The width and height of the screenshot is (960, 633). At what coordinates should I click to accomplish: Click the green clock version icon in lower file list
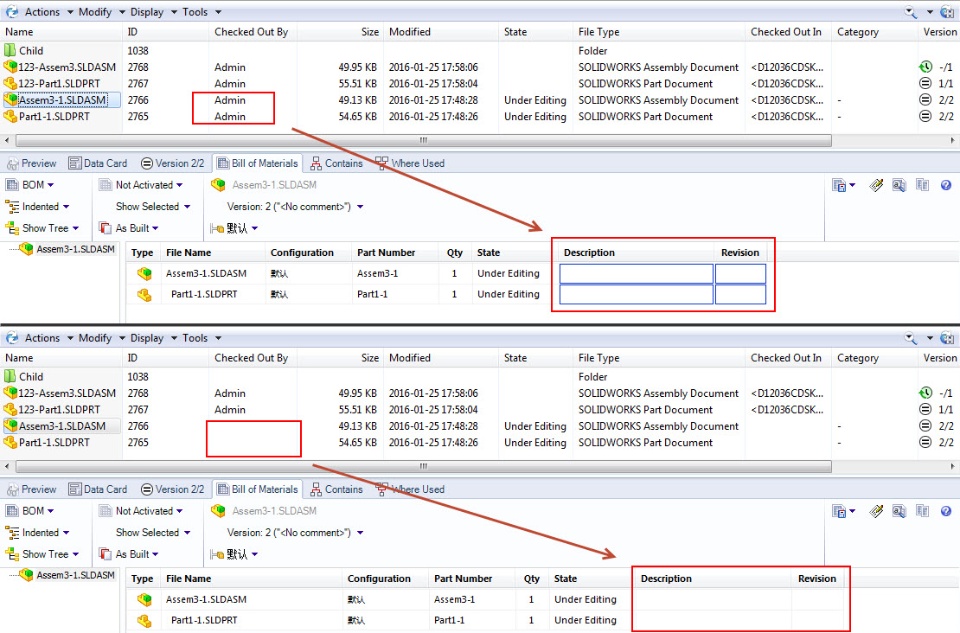[x=925, y=393]
